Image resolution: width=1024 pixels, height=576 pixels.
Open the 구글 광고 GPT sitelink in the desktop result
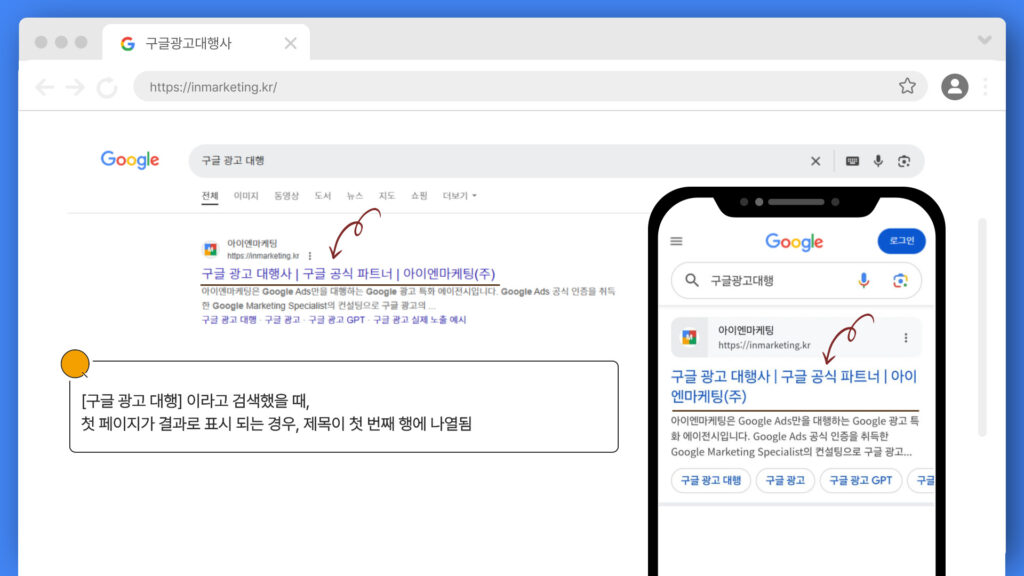pyautogui.click(x=336, y=320)
